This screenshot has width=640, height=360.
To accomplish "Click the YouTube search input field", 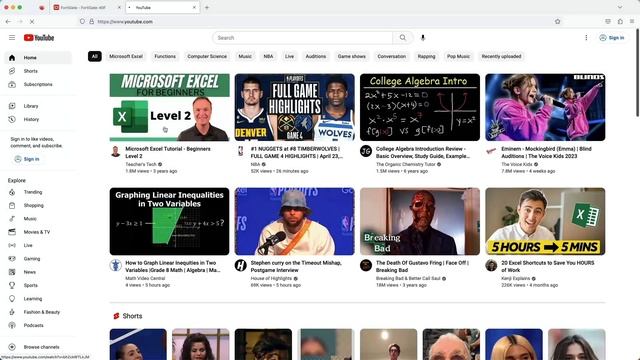I will coord(302,38).
